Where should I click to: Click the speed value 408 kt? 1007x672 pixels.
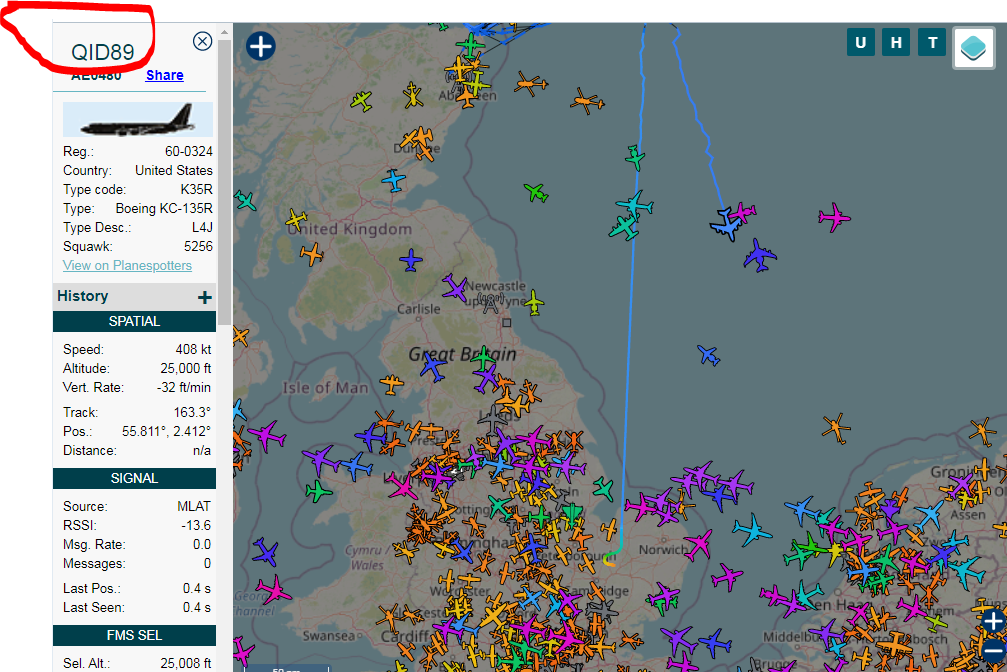click(193, 349)
